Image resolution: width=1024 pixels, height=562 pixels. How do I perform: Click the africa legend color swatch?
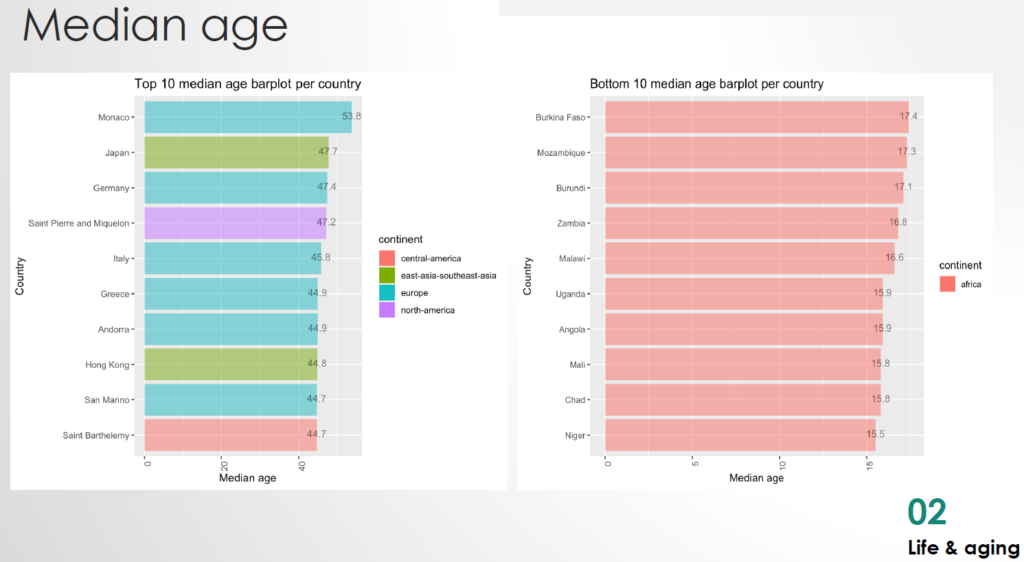pyautogui.click(x=948, y=285)
